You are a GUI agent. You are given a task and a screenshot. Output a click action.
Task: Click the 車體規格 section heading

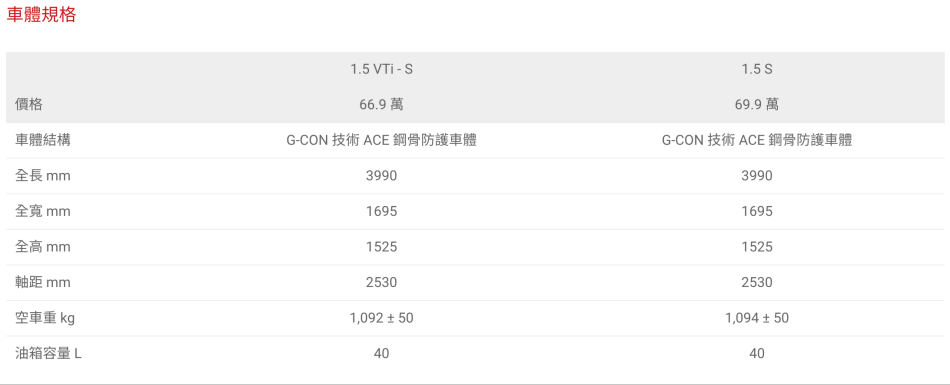(x=41, y=15)
